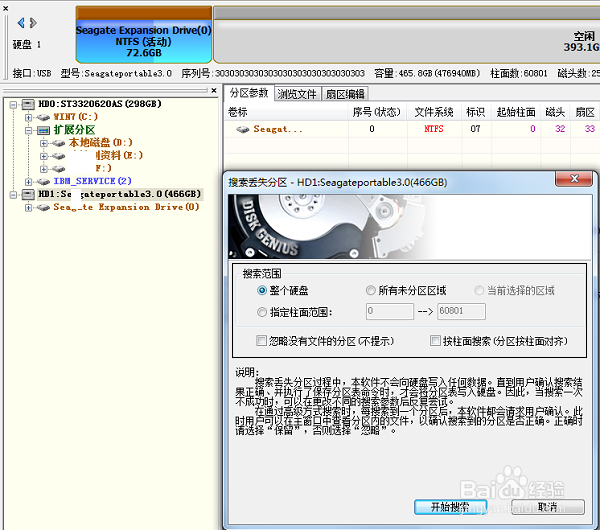Click 开始搜索 button
Image resolution: width=600 pixels, height=530 pixels.
(x=450, y=507)
